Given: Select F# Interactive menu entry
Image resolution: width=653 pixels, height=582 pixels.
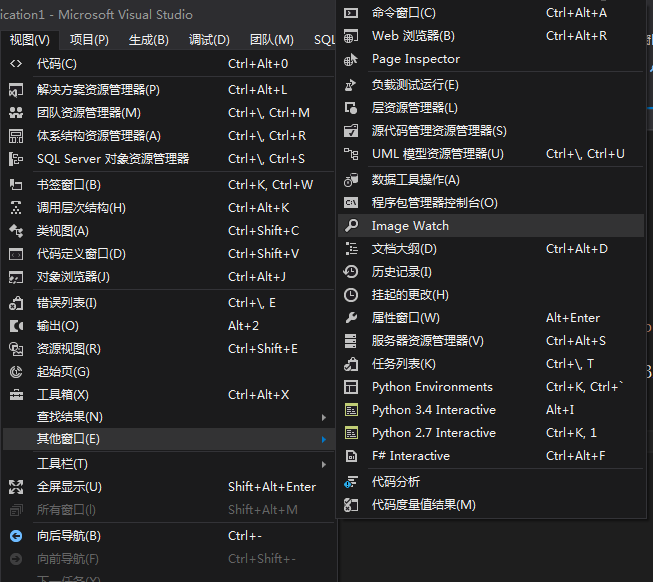Looking at the screenshot, I should pos(410,456).
